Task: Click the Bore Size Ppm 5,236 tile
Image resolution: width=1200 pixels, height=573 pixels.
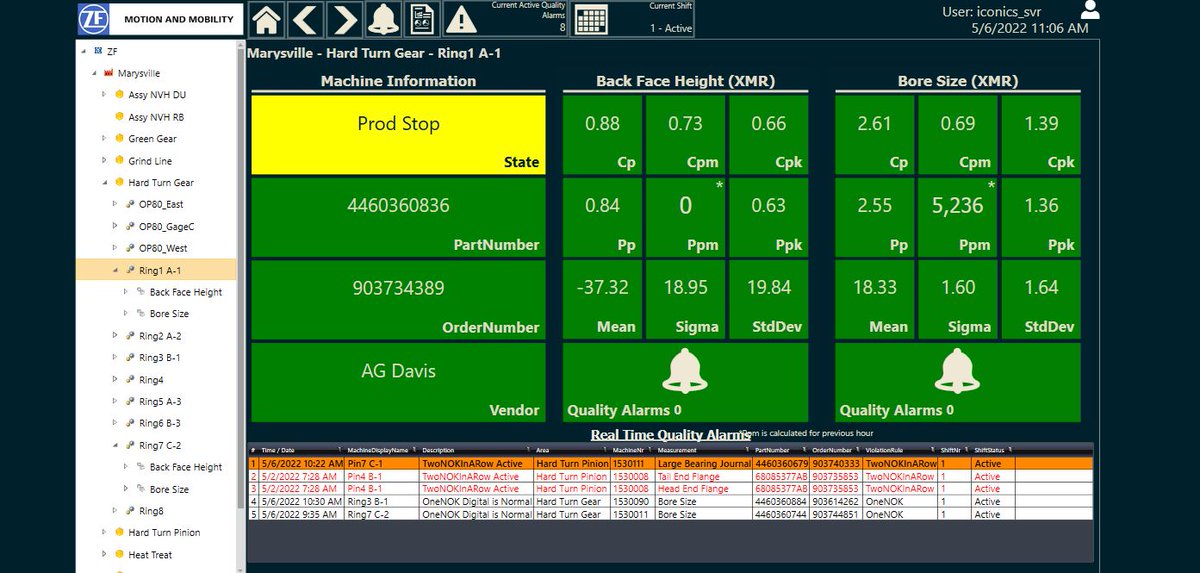Action: click(x=959, y=218)
